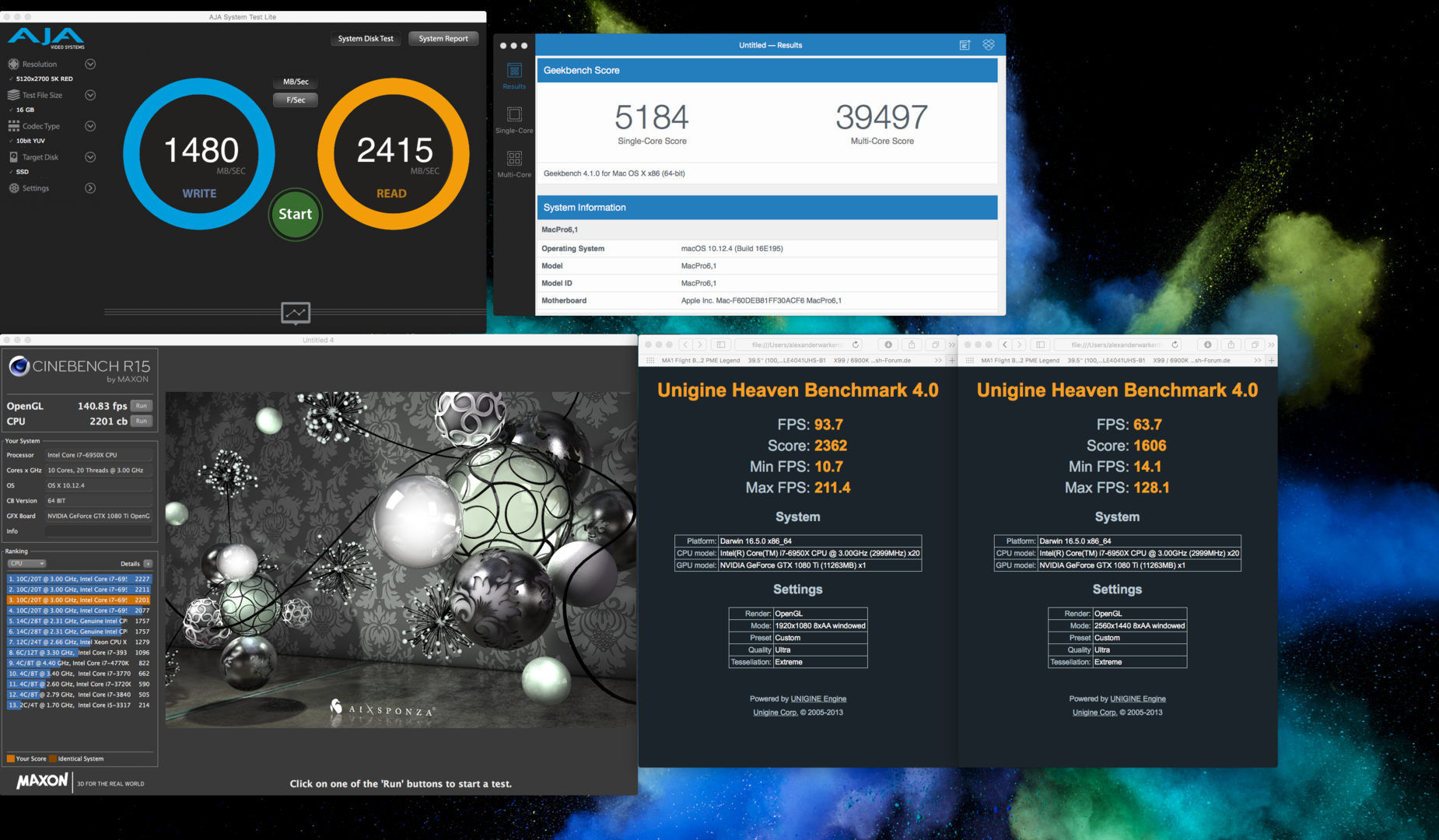This screenshot has height=840, width=1439.
Task: Reload page in right Heaven browser window
Action: pos(1175,345)
